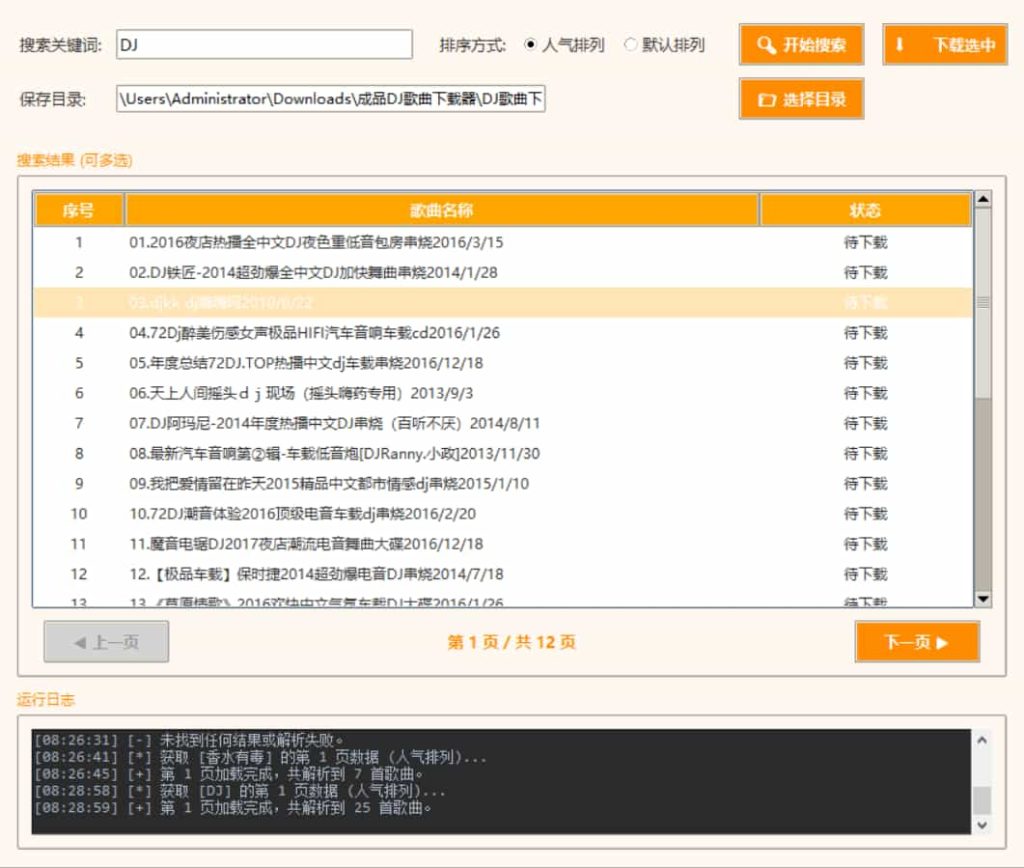Click the log panel scroll down arrow

pos(982,826)
